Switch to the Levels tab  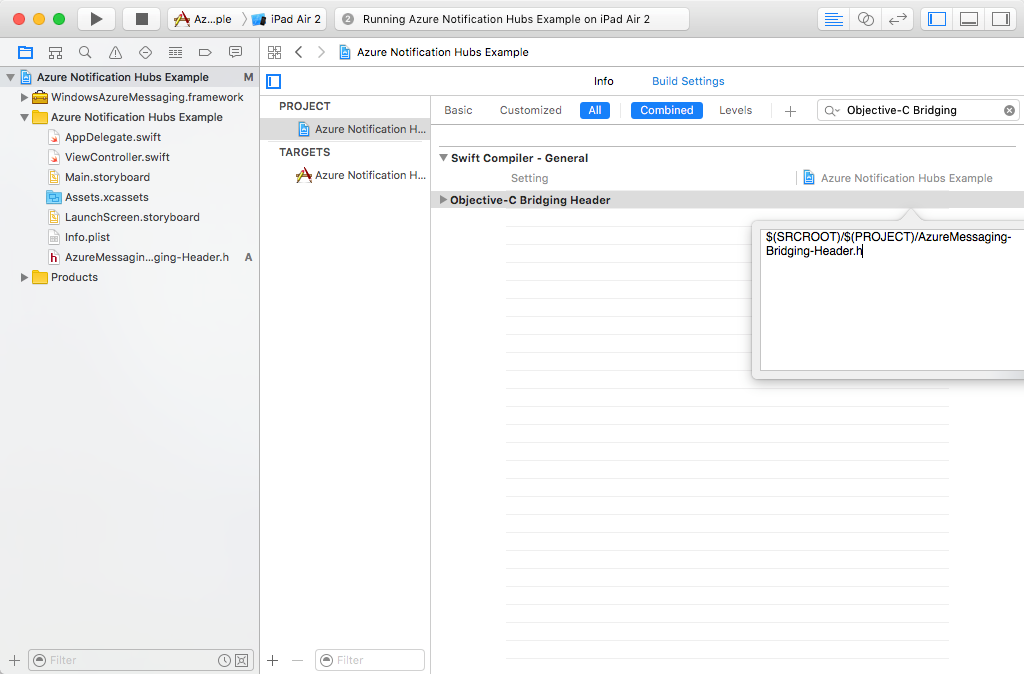tap(735, 110)
